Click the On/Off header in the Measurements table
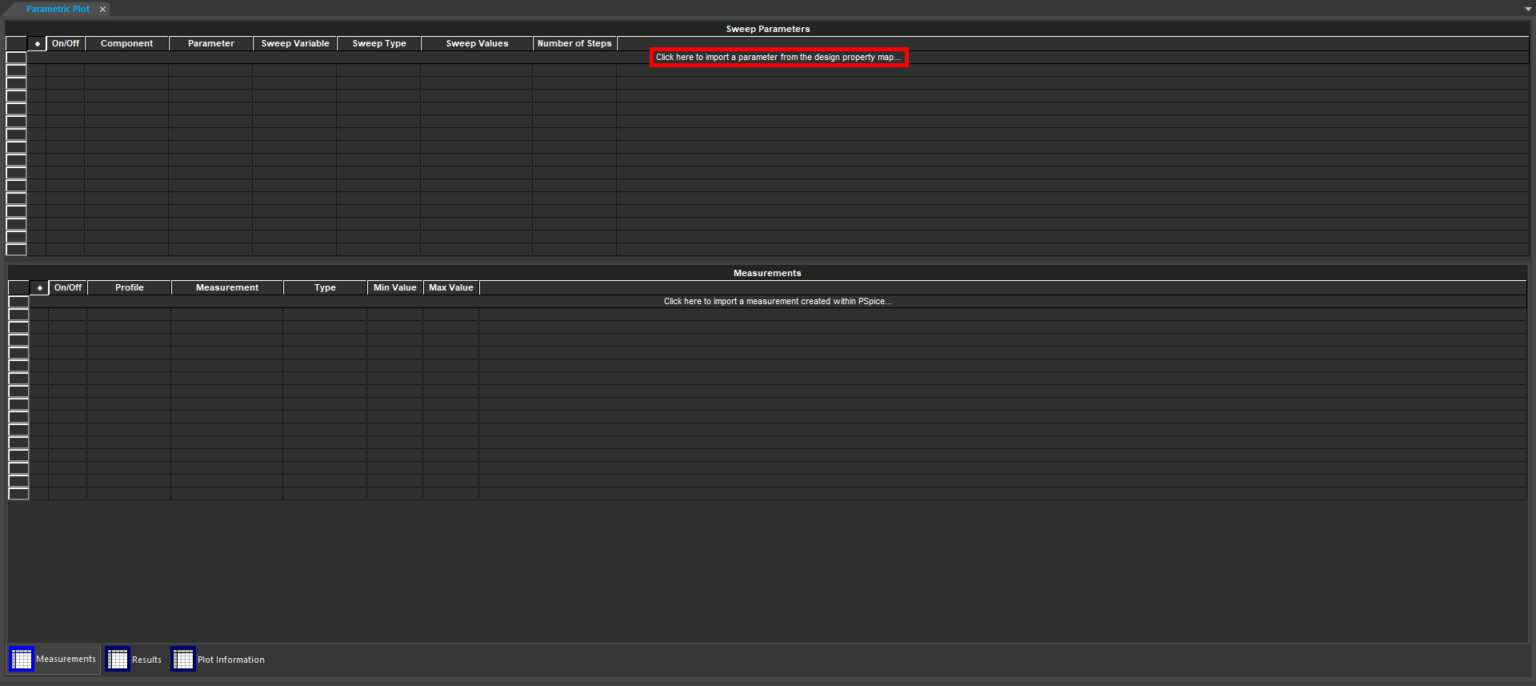 (x=67, y=287)
